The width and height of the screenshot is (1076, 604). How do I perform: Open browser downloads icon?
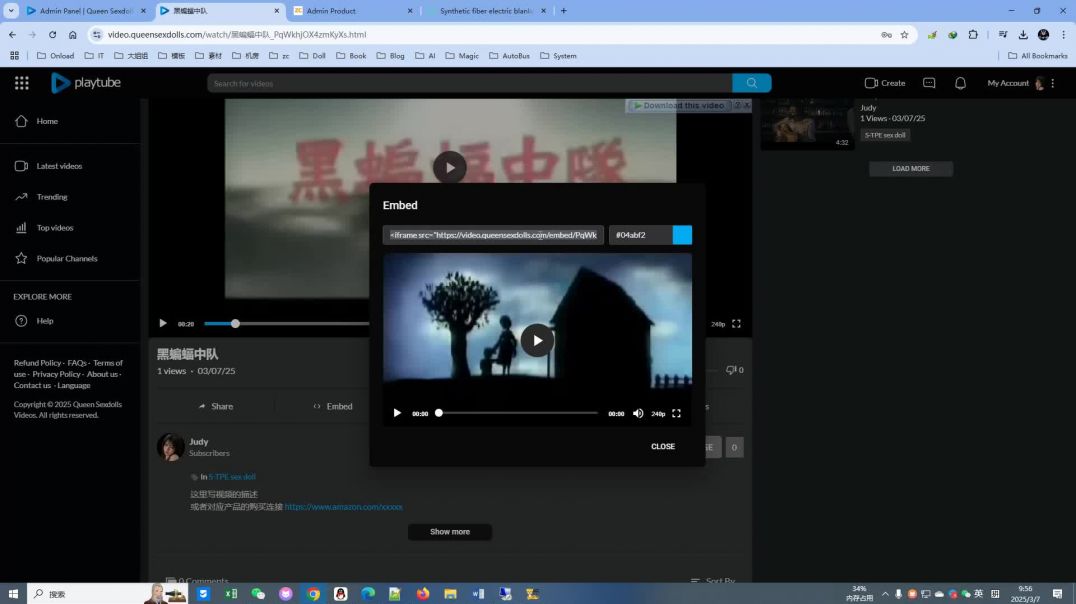1022,34
